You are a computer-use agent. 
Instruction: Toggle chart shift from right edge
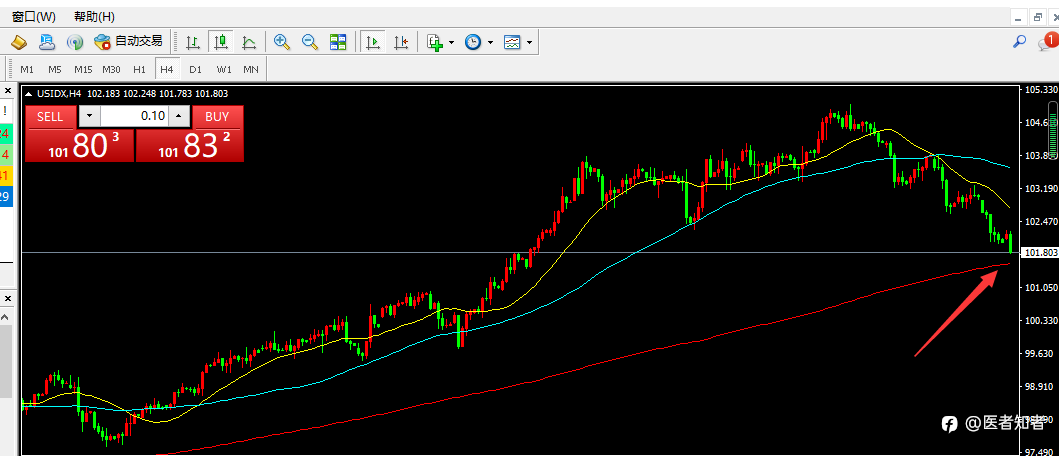pos(401,43)
